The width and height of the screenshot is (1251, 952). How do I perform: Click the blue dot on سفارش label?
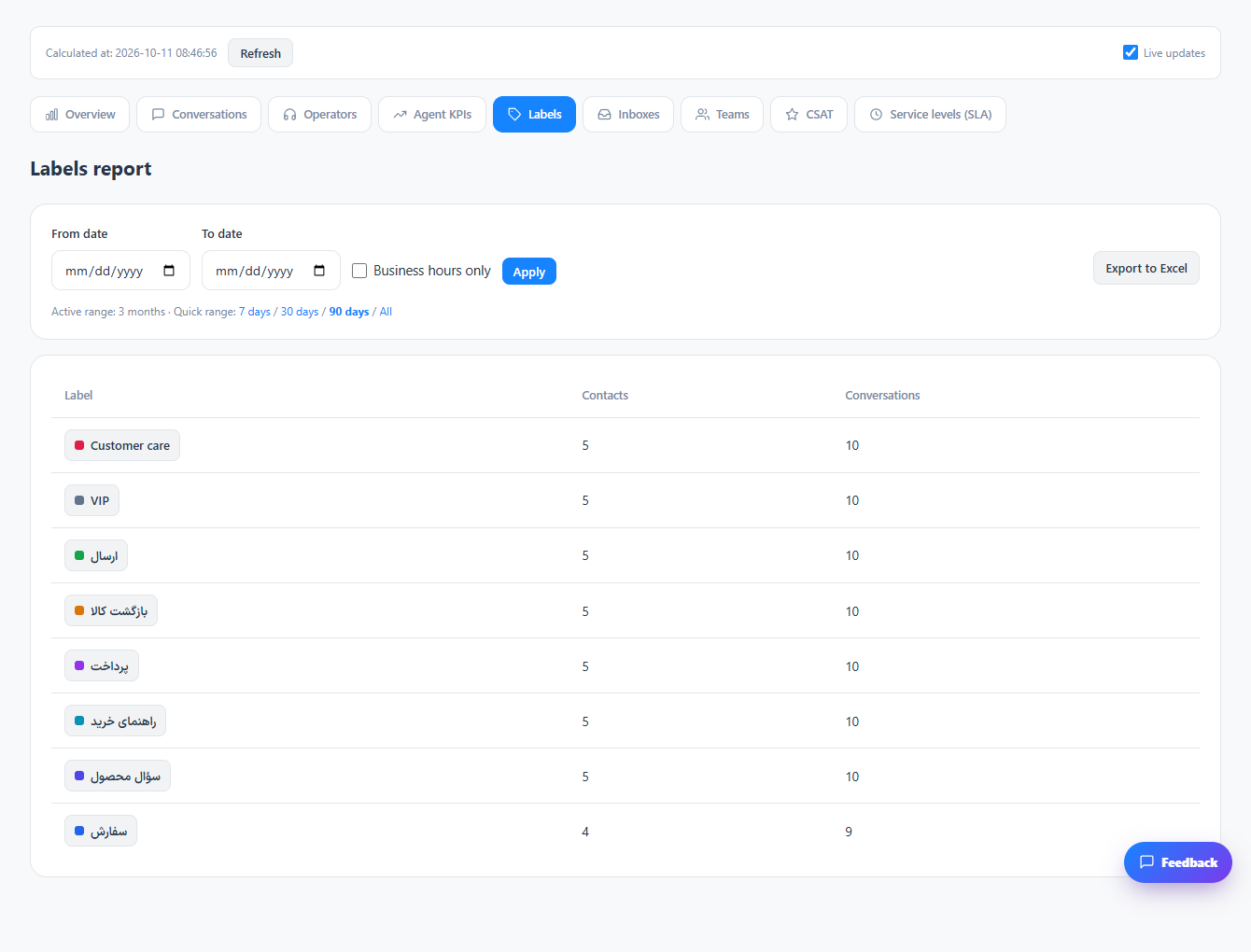pyautogui.click(x=79, y=831)
